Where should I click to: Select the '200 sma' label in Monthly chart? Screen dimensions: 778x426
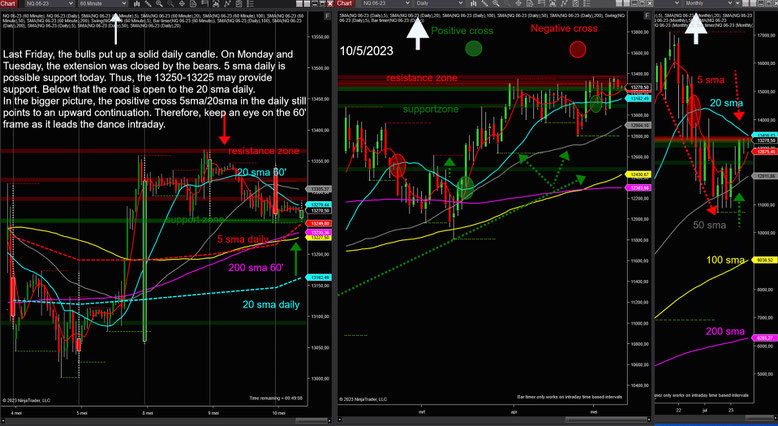click(725, 331)
